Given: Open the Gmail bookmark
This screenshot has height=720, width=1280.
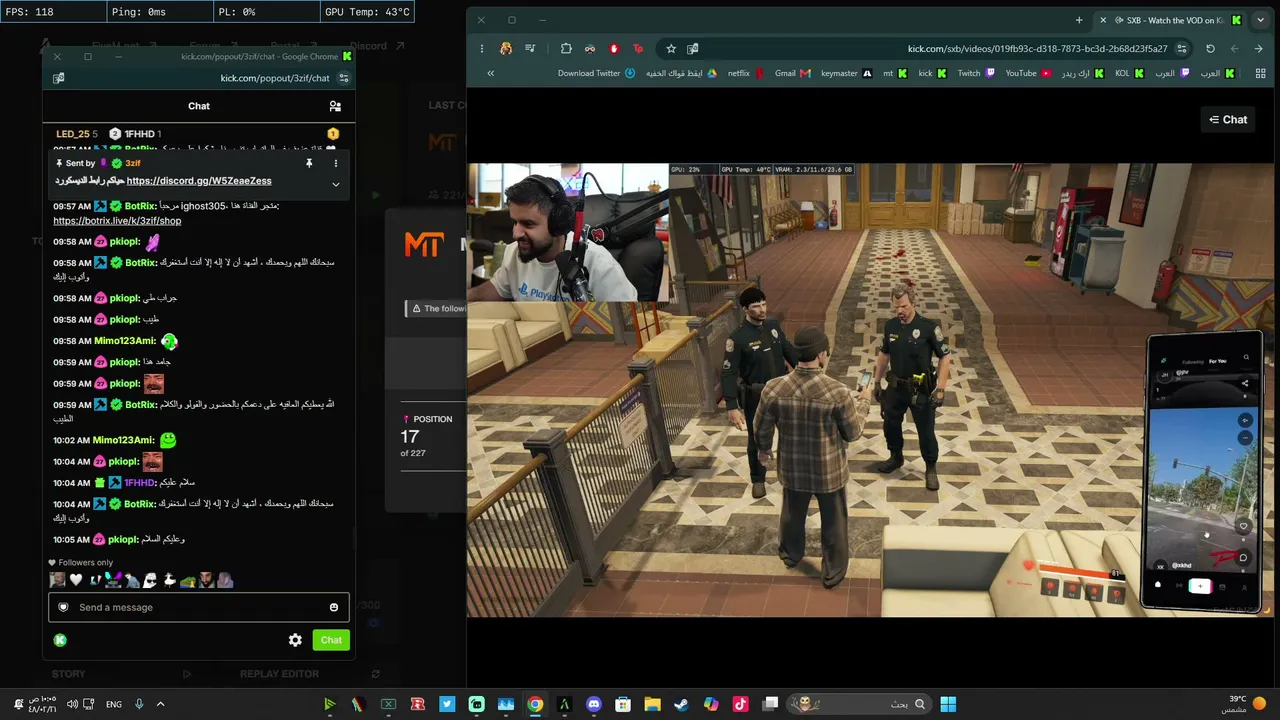Looking at the screenshot, I should point(793,73).
